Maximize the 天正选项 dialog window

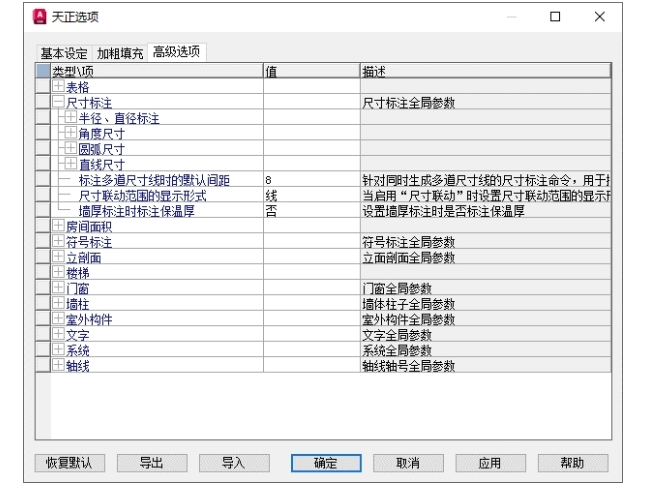555,17
